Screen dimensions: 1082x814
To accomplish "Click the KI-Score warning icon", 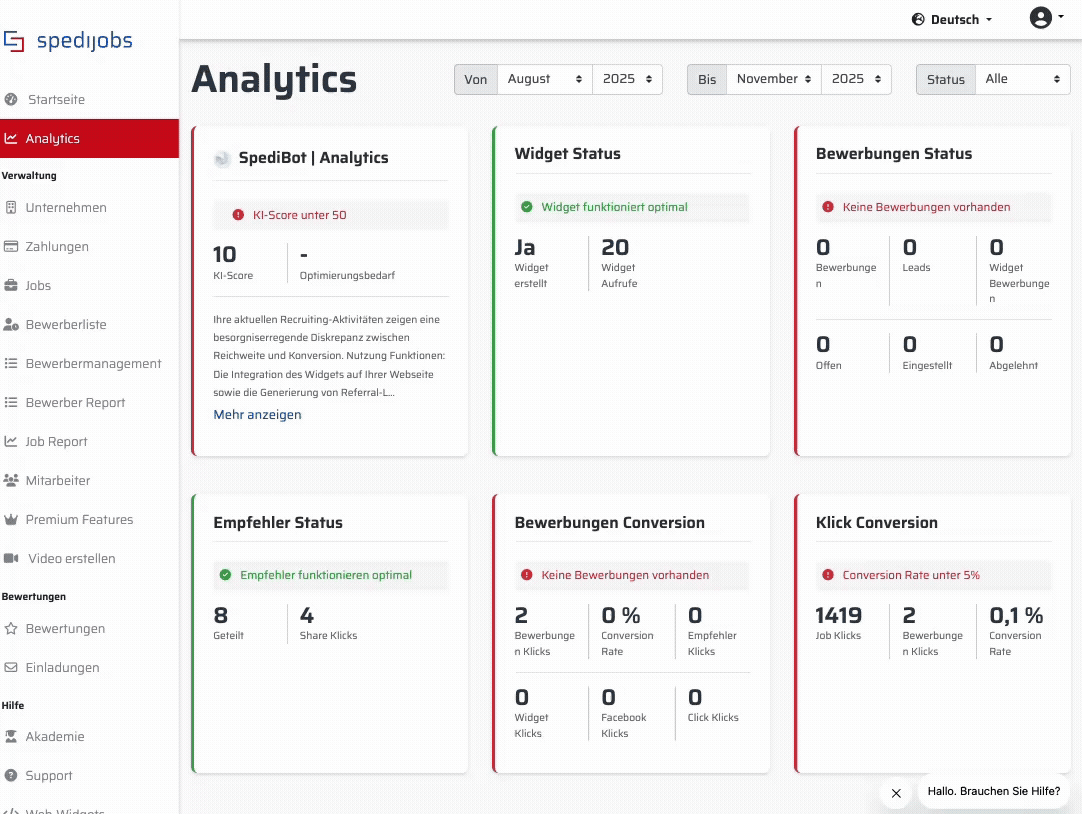I will (x=238, y=215).
